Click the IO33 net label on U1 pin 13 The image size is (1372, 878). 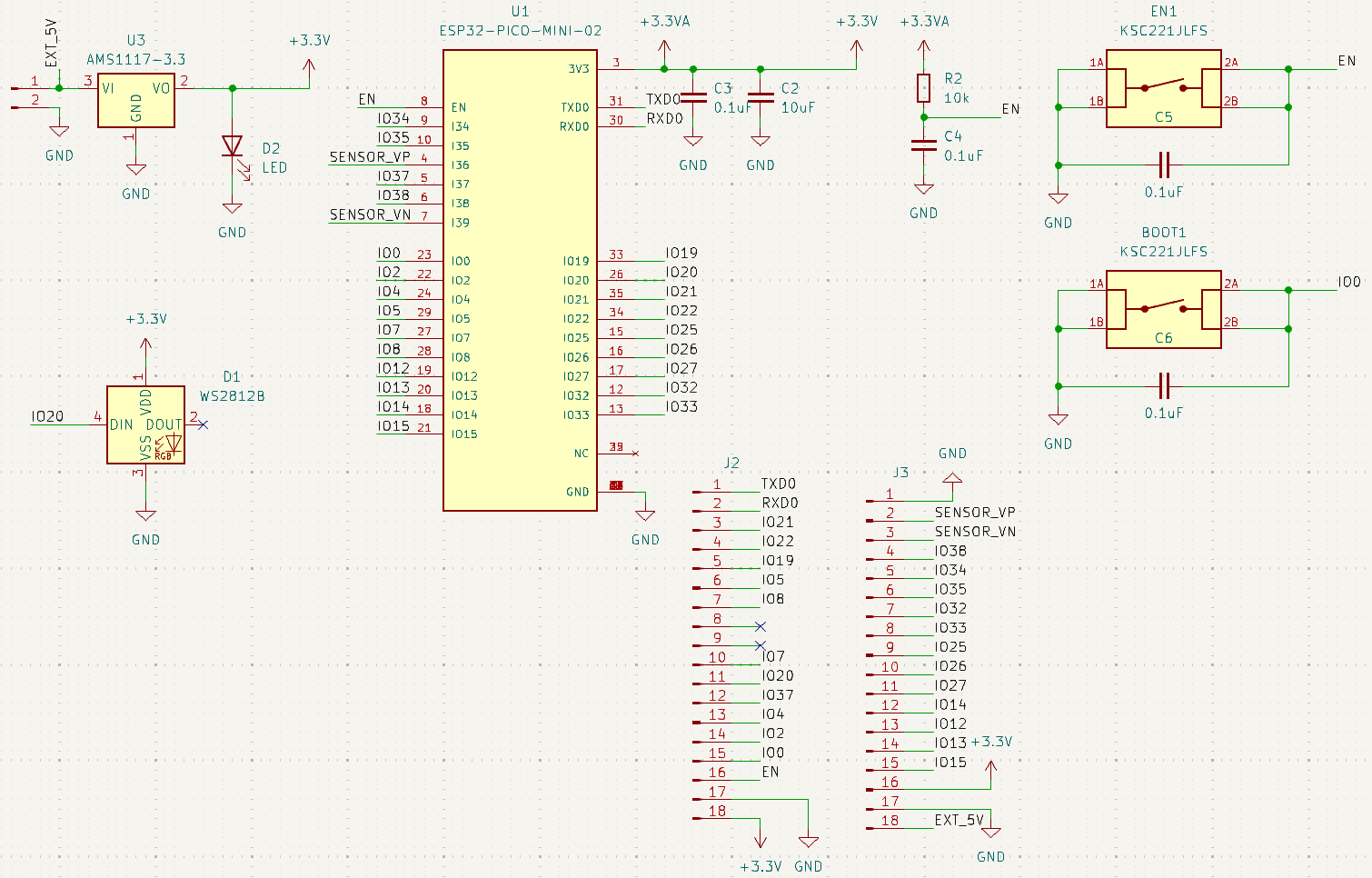coord(681,406)
